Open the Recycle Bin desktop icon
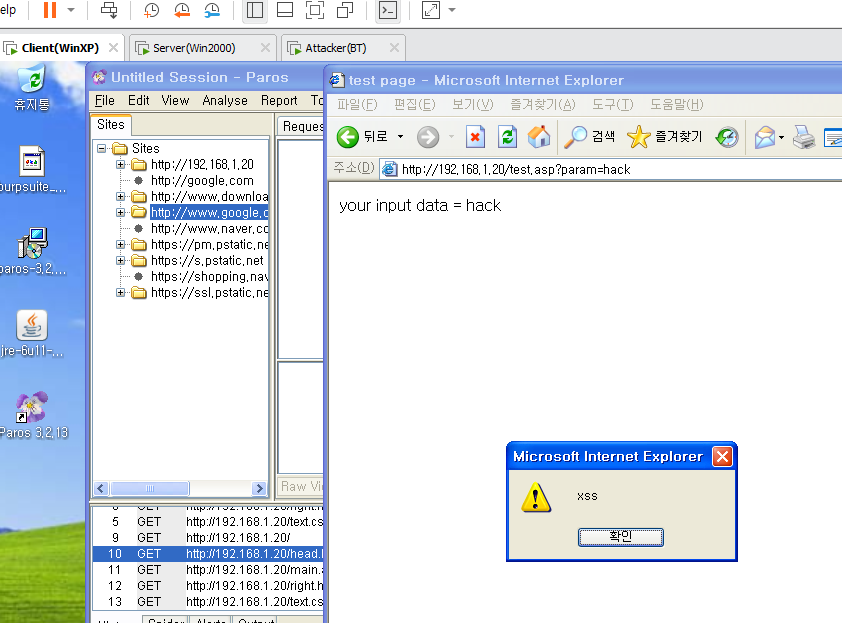 (32, 88)
